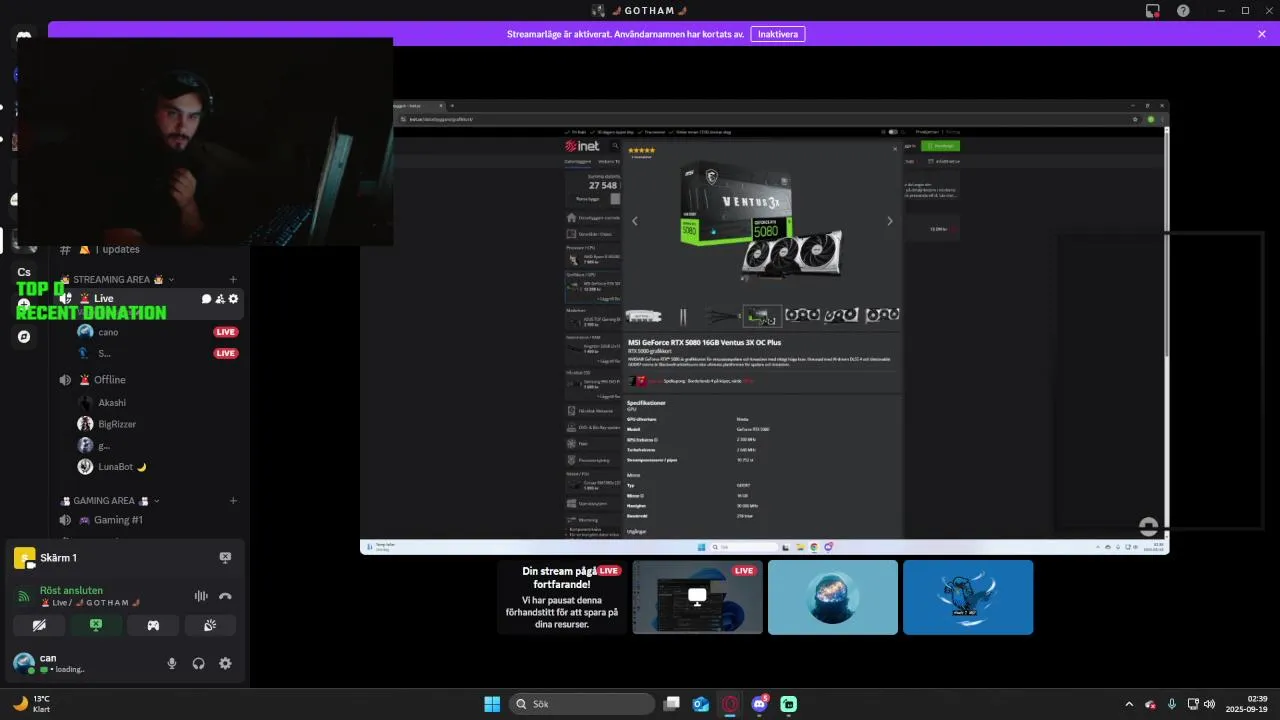Select your LIVE stream preview tile
The height and width of the screenshot is (720, 1280).
(697, 597)
